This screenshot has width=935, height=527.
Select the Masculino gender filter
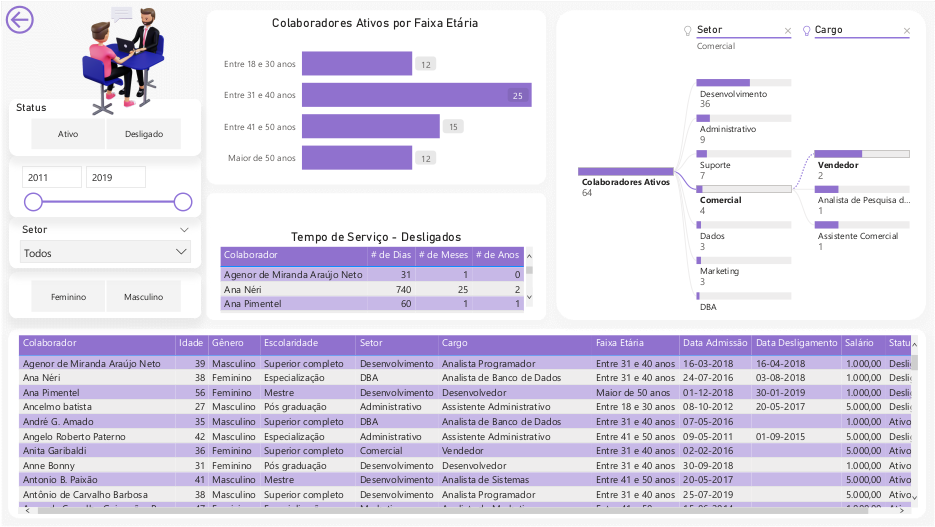pyautogui.click(x=144, y=297)
